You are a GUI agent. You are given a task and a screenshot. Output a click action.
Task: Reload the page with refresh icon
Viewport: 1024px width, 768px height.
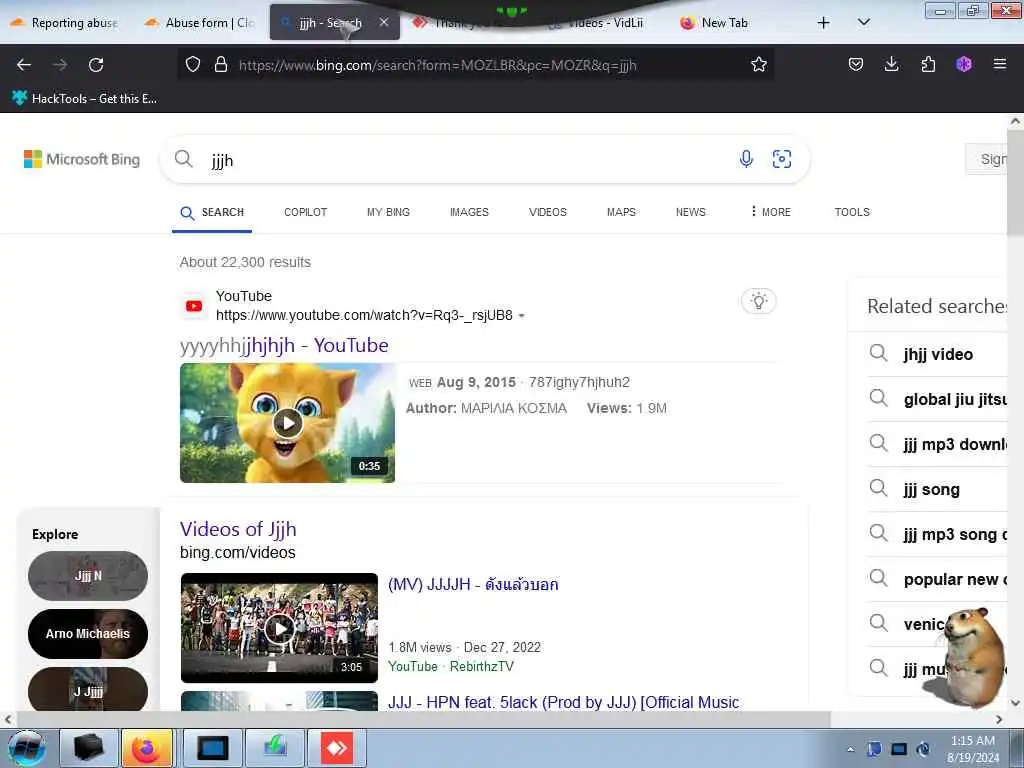point(96,65)
